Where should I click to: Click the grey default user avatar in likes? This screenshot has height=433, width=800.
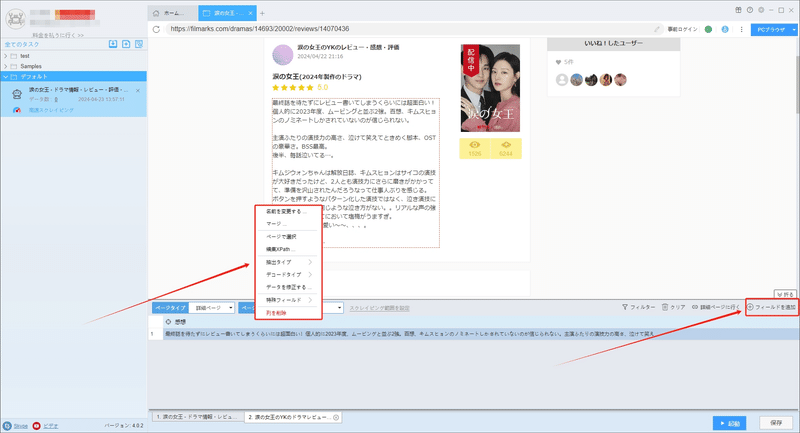(562, 80)
